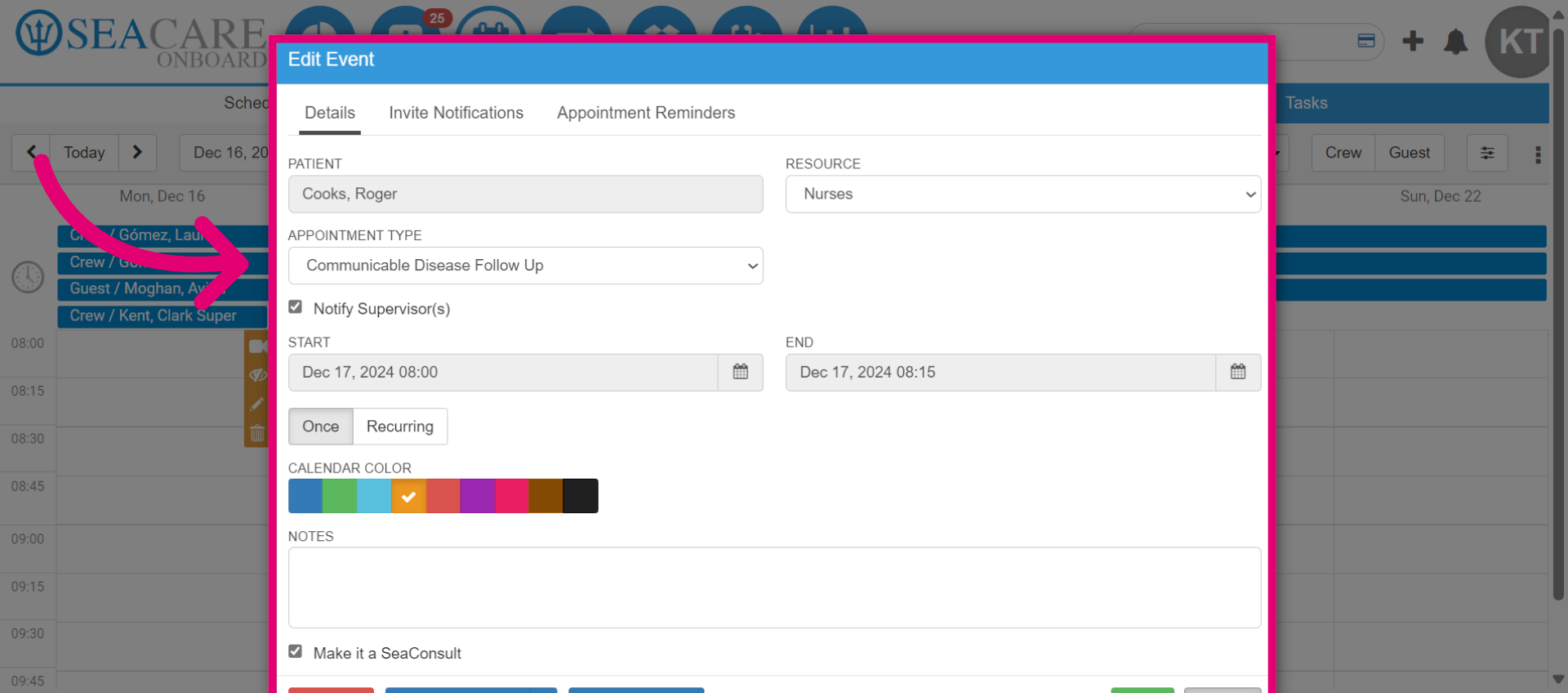Open the calendar filter sliders icon

(1487, 153)
